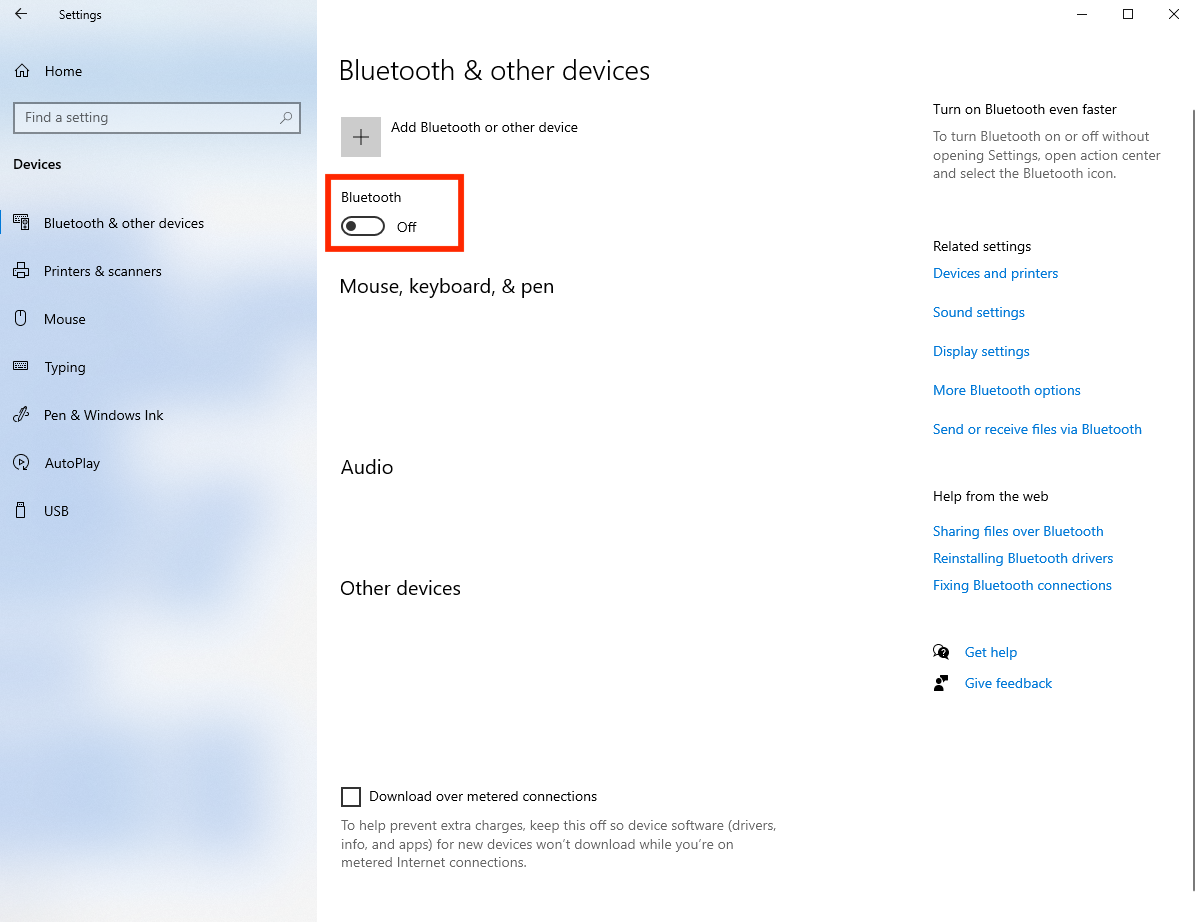The image size is (1195, 922).
Task: Click the USB settings icon
Action: [21, 510]
